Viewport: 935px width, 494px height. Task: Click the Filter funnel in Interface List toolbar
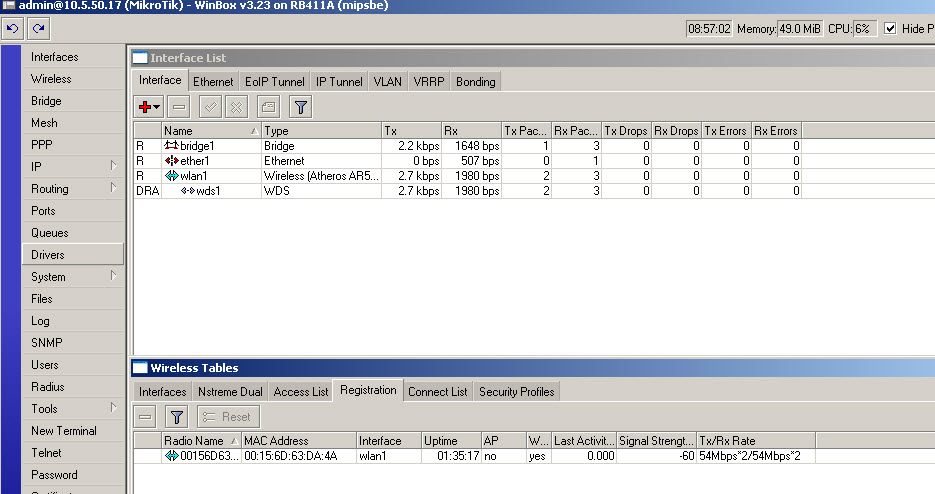point(301,107)
